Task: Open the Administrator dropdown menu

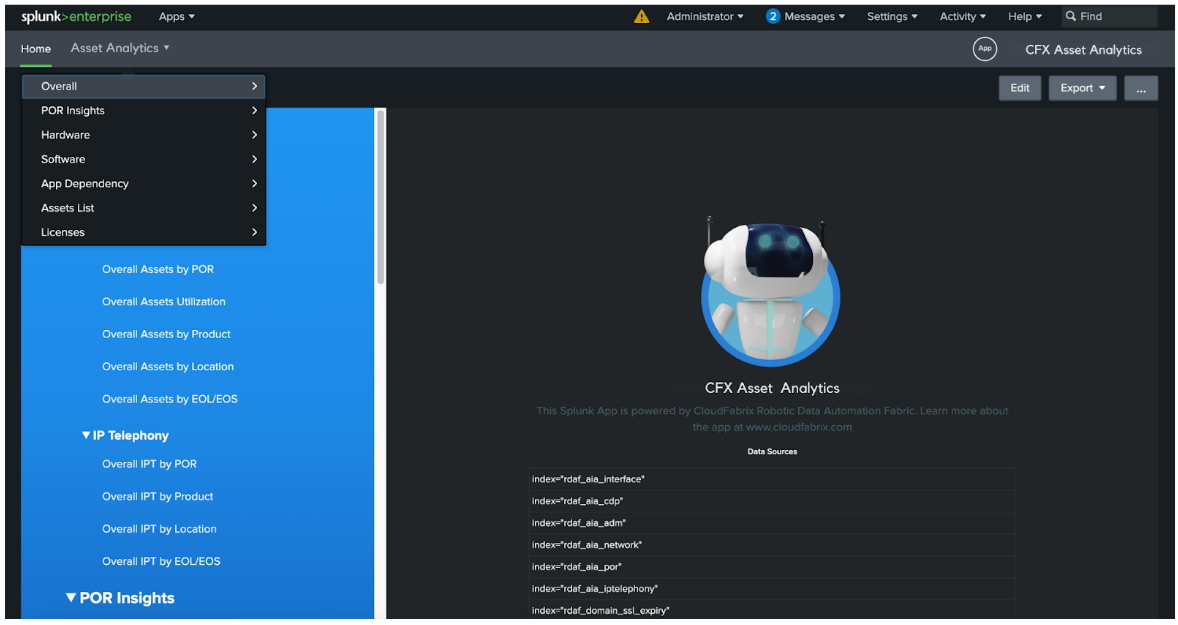Action: [x=705, y=17]
